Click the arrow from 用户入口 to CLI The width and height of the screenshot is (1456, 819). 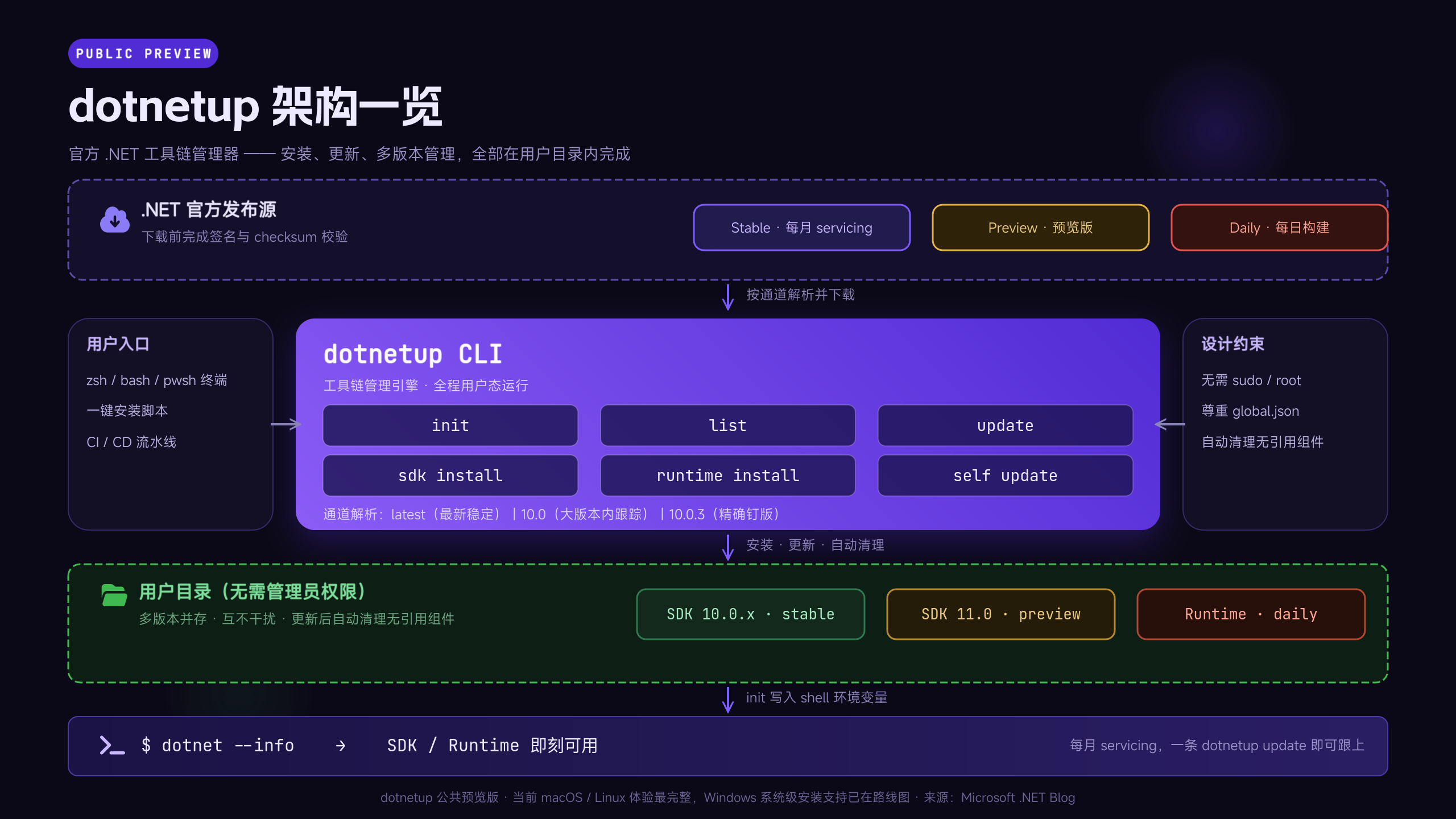[x=286, y=424]
